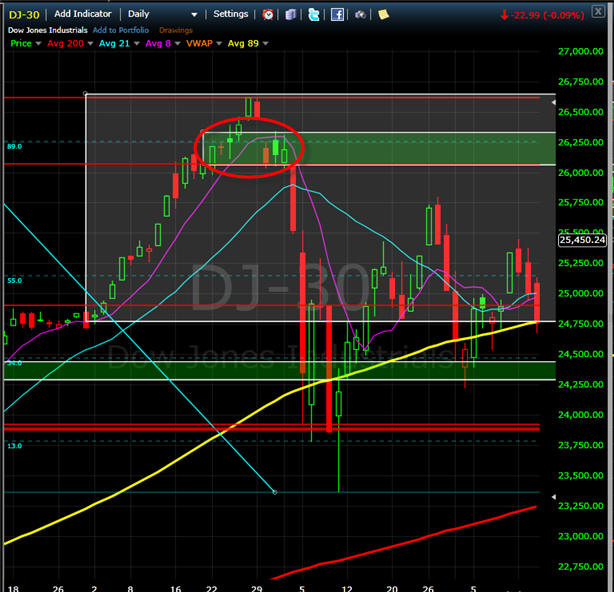Click the Add to Portfolio link
This screenshot has height=592, width=614.
coord(121,30)
